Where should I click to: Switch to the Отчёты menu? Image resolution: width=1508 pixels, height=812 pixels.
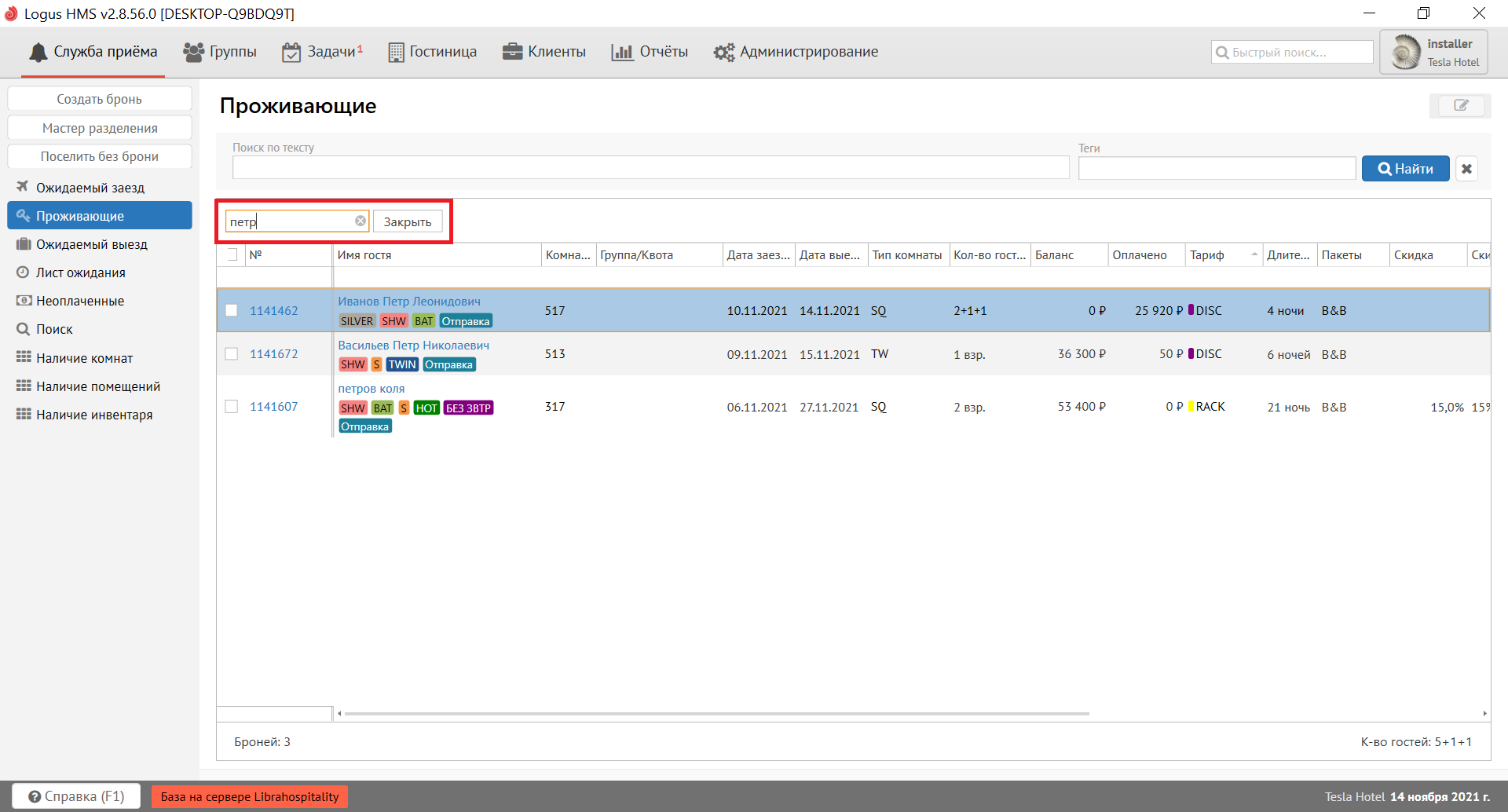click(x=650, y=52)
